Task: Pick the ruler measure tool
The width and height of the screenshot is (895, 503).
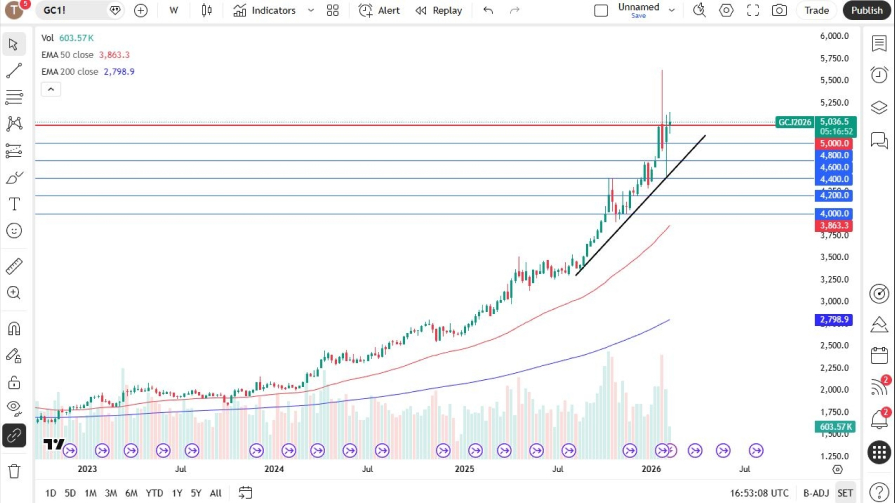Action: pyautogui.click(x=14, y=266)
